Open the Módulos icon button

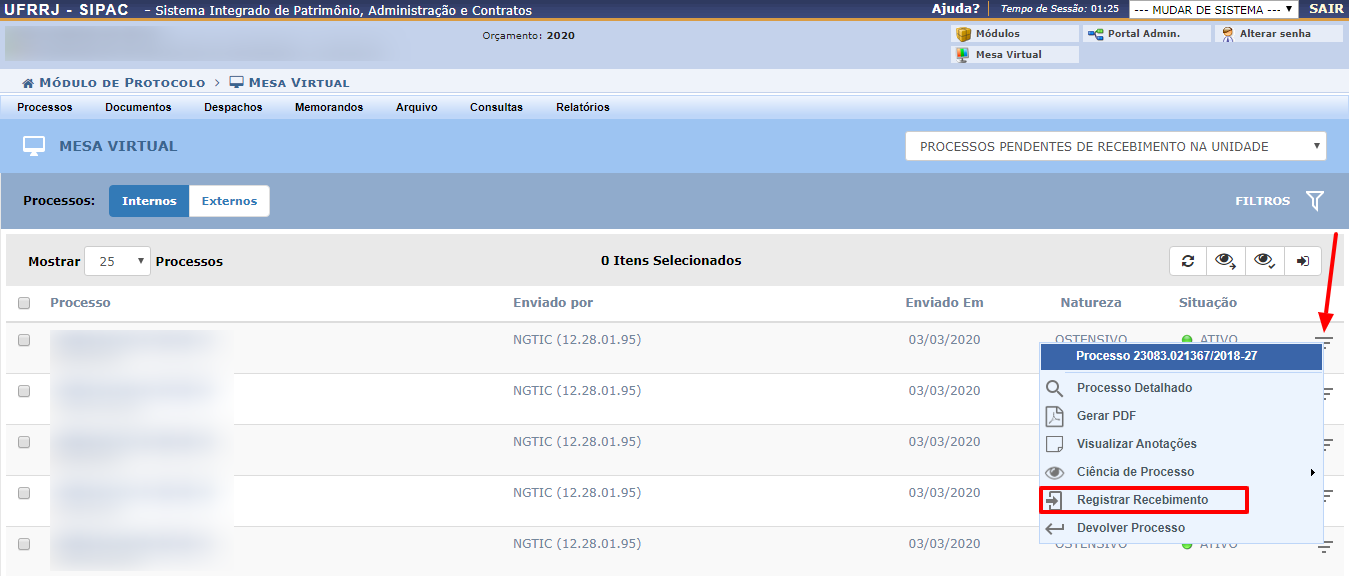tap(1014, 34)
